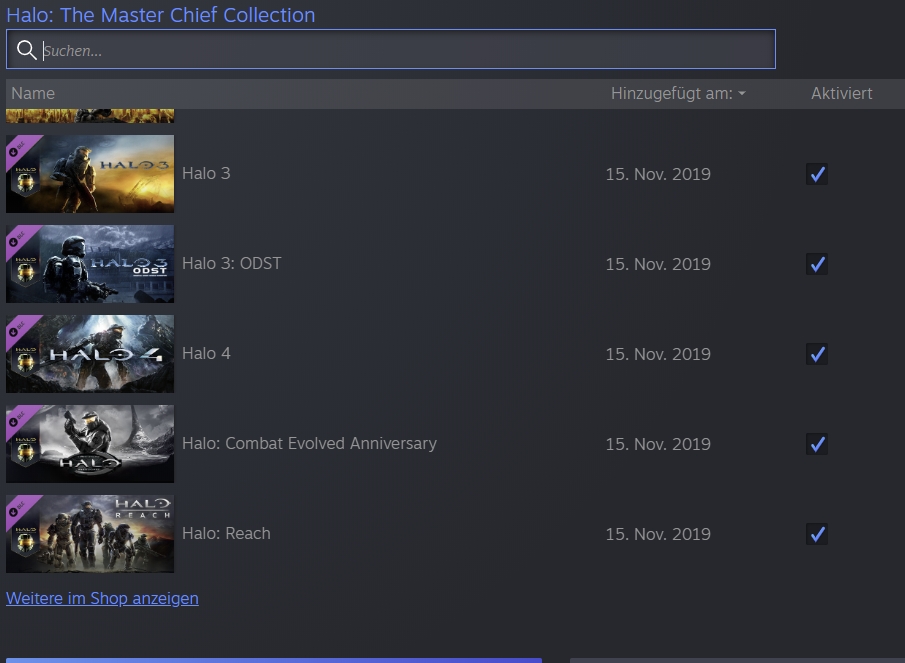Click the Halo: Reach date 15. Nov. 2019
This screenshot has height=663, width=905.
(x=658, y=534)
